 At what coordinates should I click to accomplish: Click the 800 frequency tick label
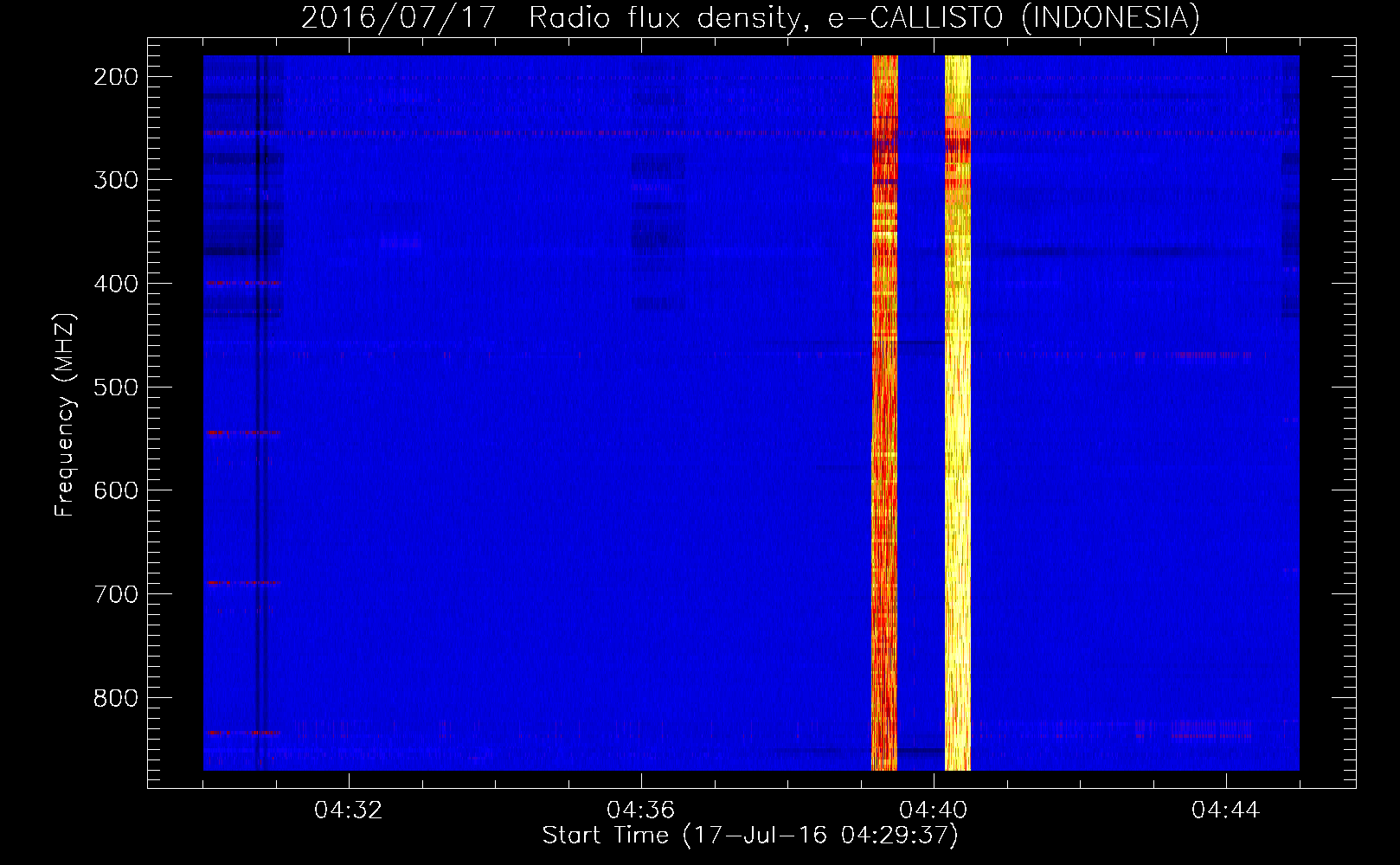116,698
